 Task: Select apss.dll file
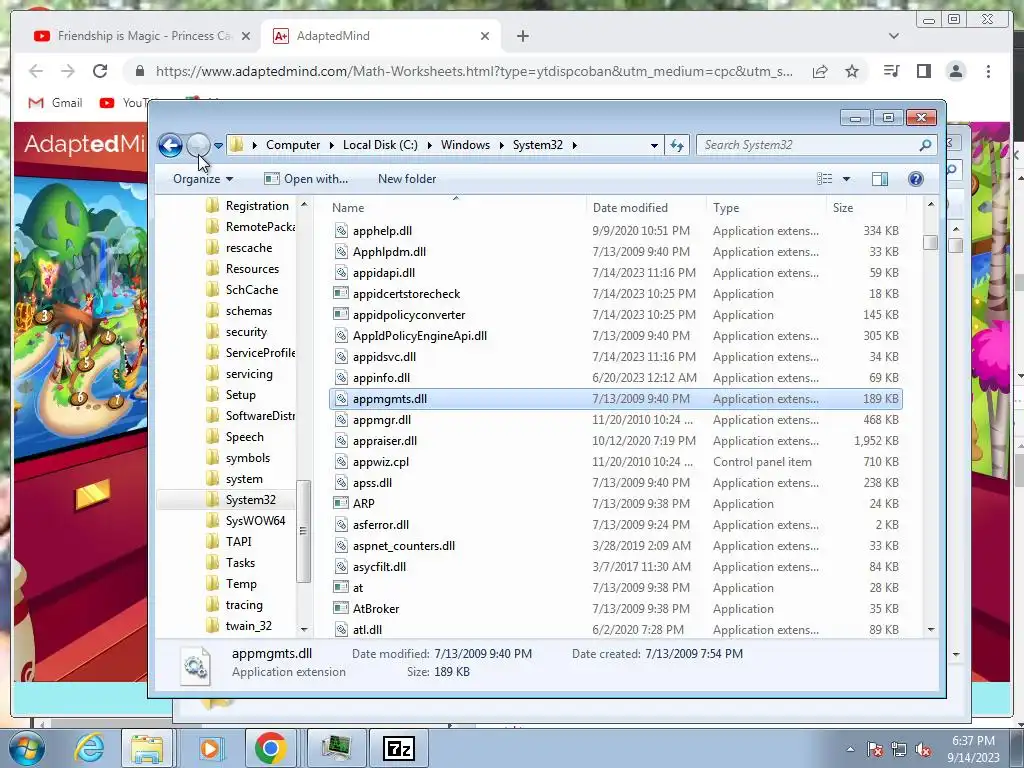(373, 483)
